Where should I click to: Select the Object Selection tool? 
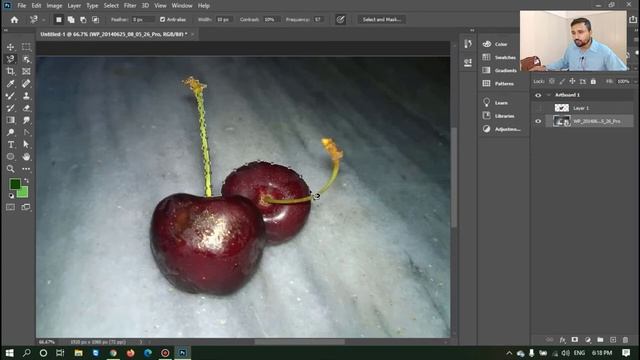pyautogui.click(x=26, y=59)
